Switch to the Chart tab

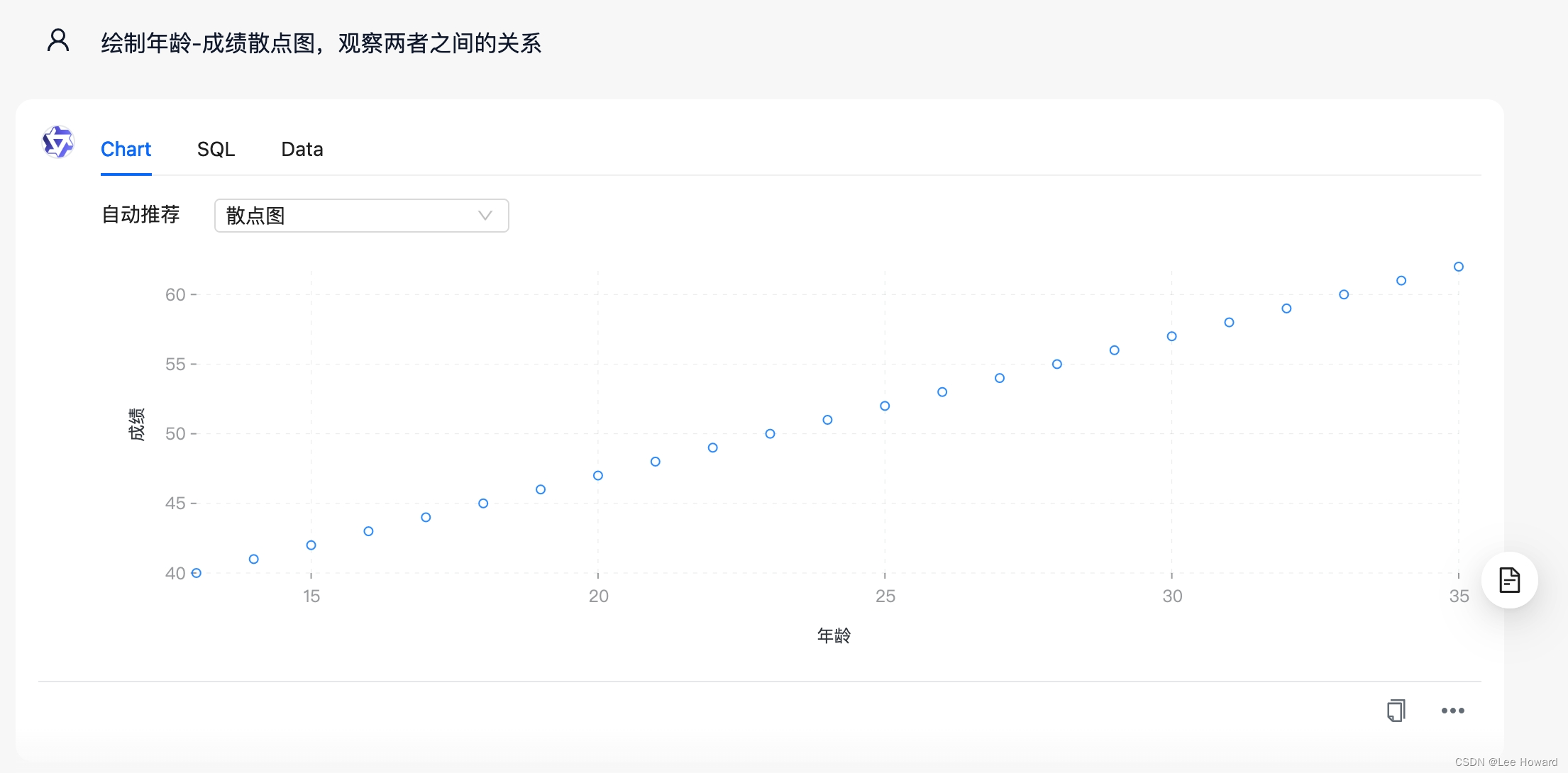126,149
